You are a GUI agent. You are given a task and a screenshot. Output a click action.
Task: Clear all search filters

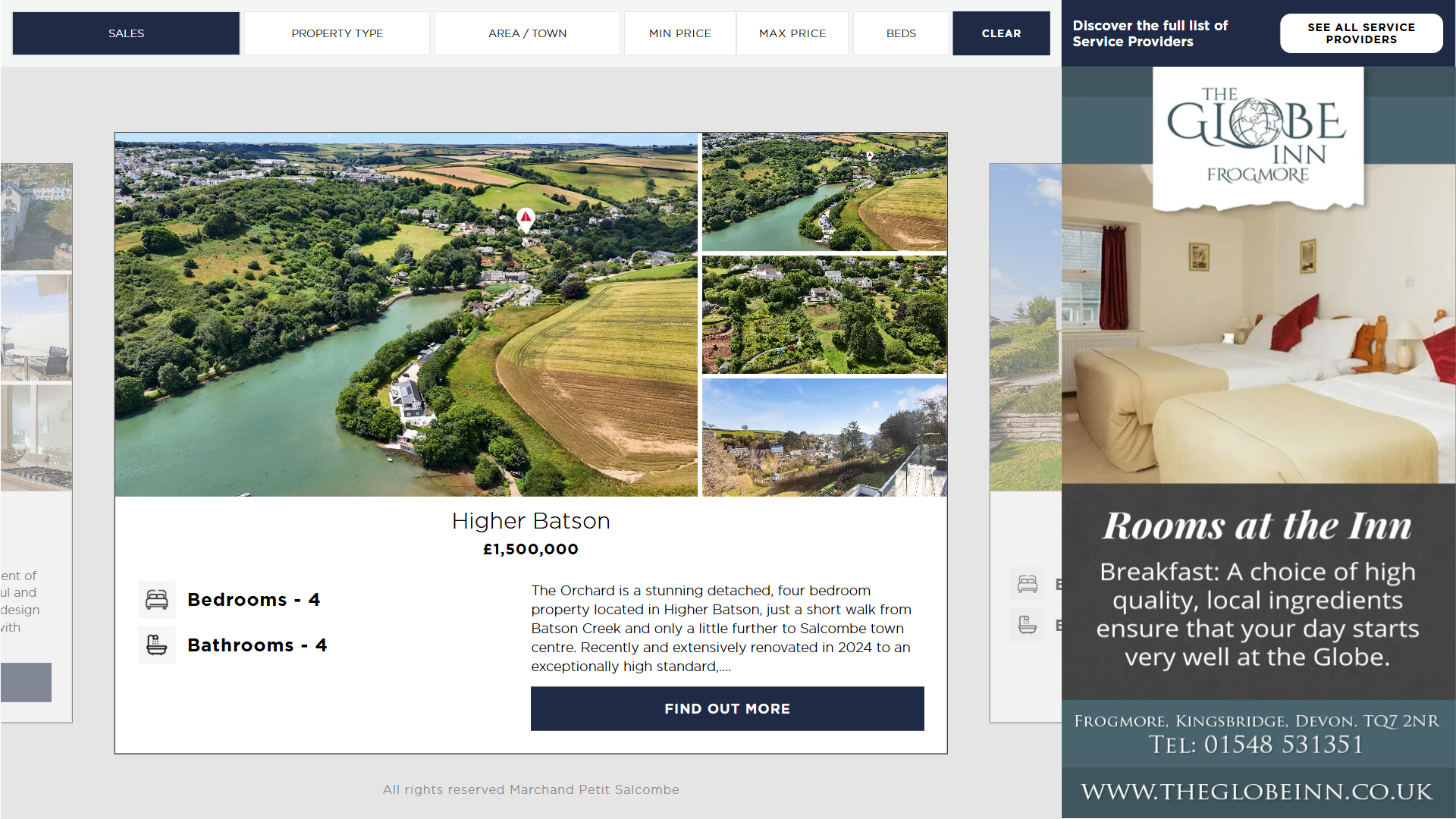[1001, 33]
